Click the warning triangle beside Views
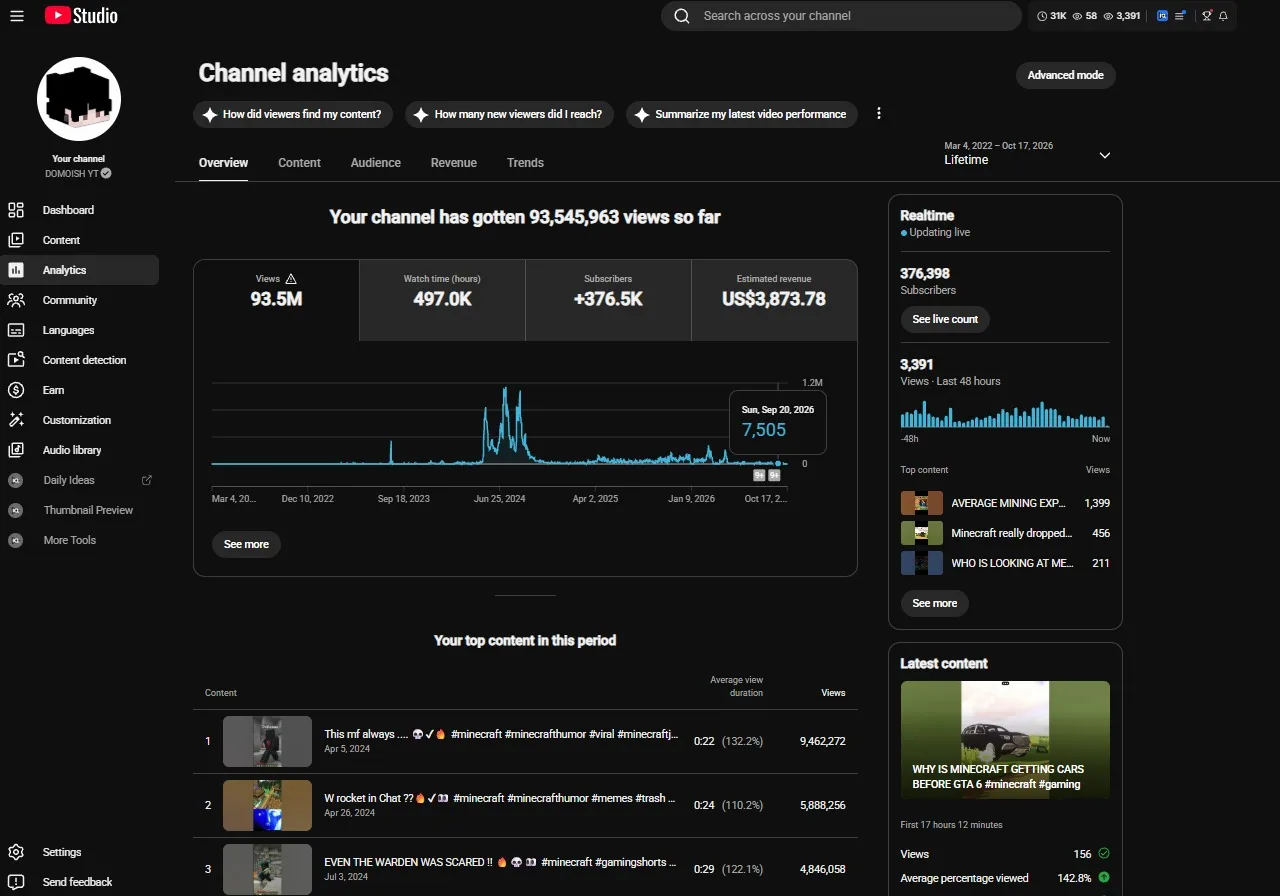 tap(291, 279)
